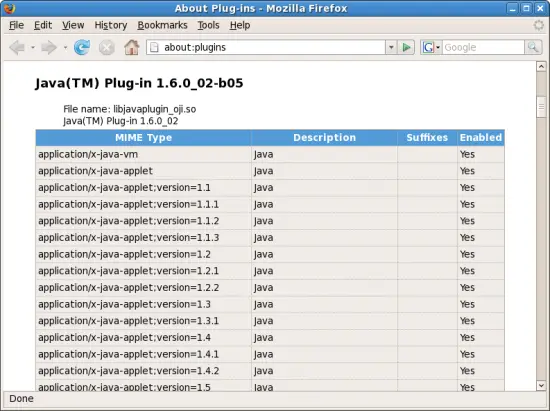Click the MIME Type column header
The width and height of the screenshot is (550, 411).
pyautogui.click(x=143, y=137)
